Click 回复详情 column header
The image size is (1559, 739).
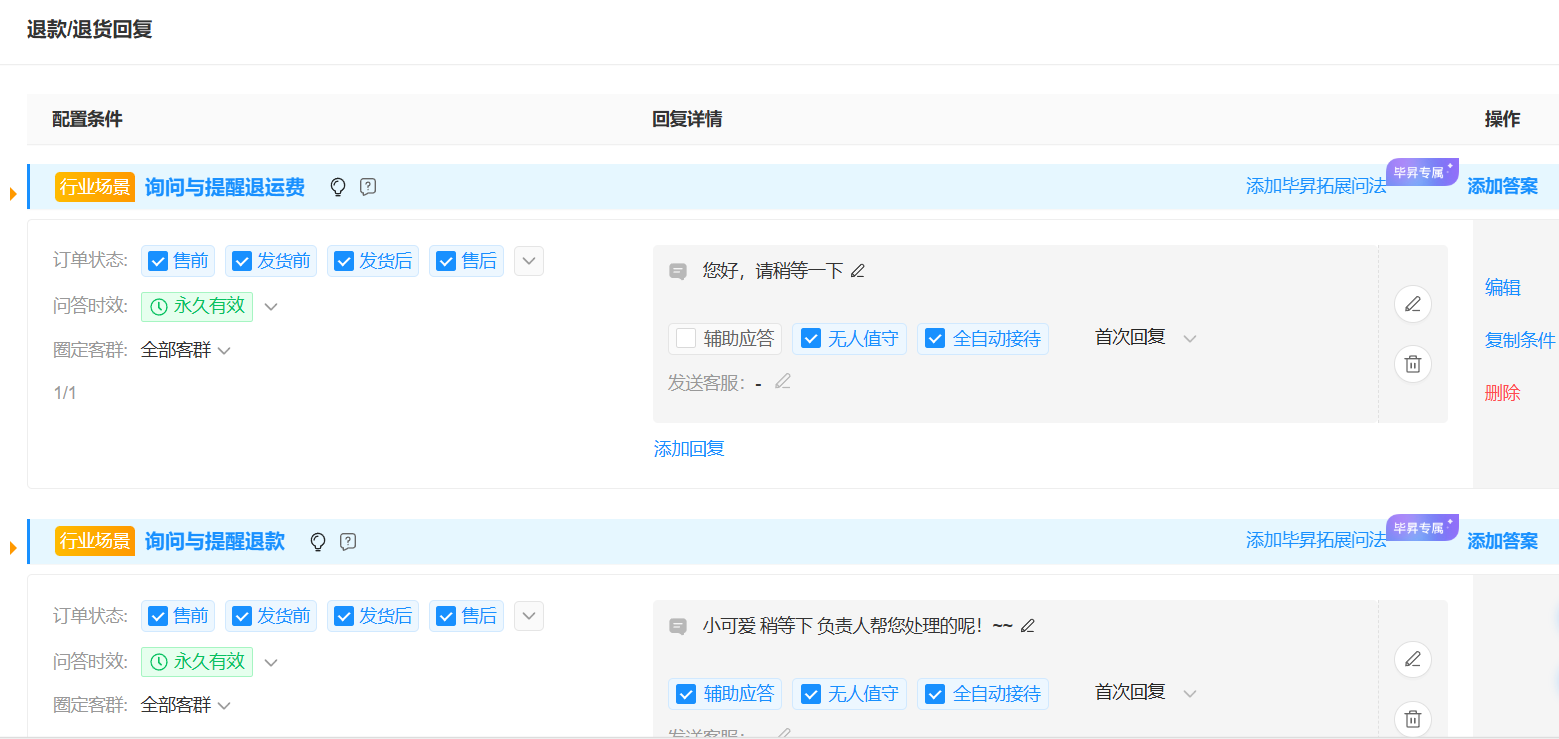click(x=687, y=119)
